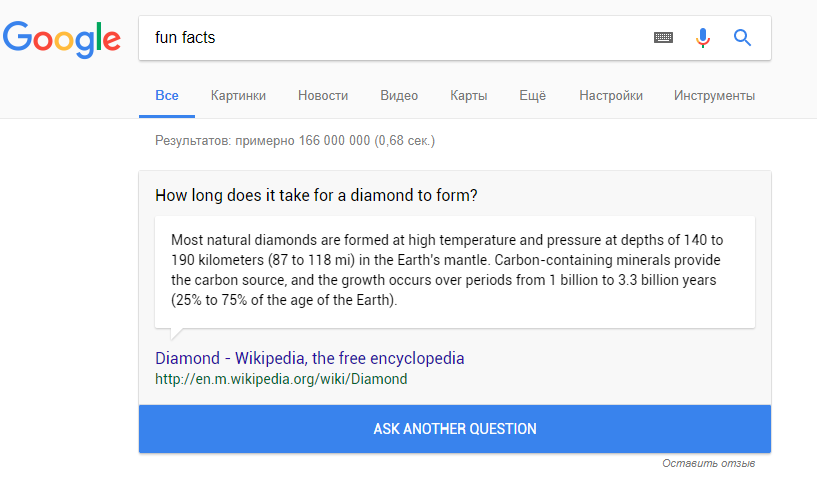817x483 pixels.
Task: Click the Google logo
Action: (x=61, y=38)
